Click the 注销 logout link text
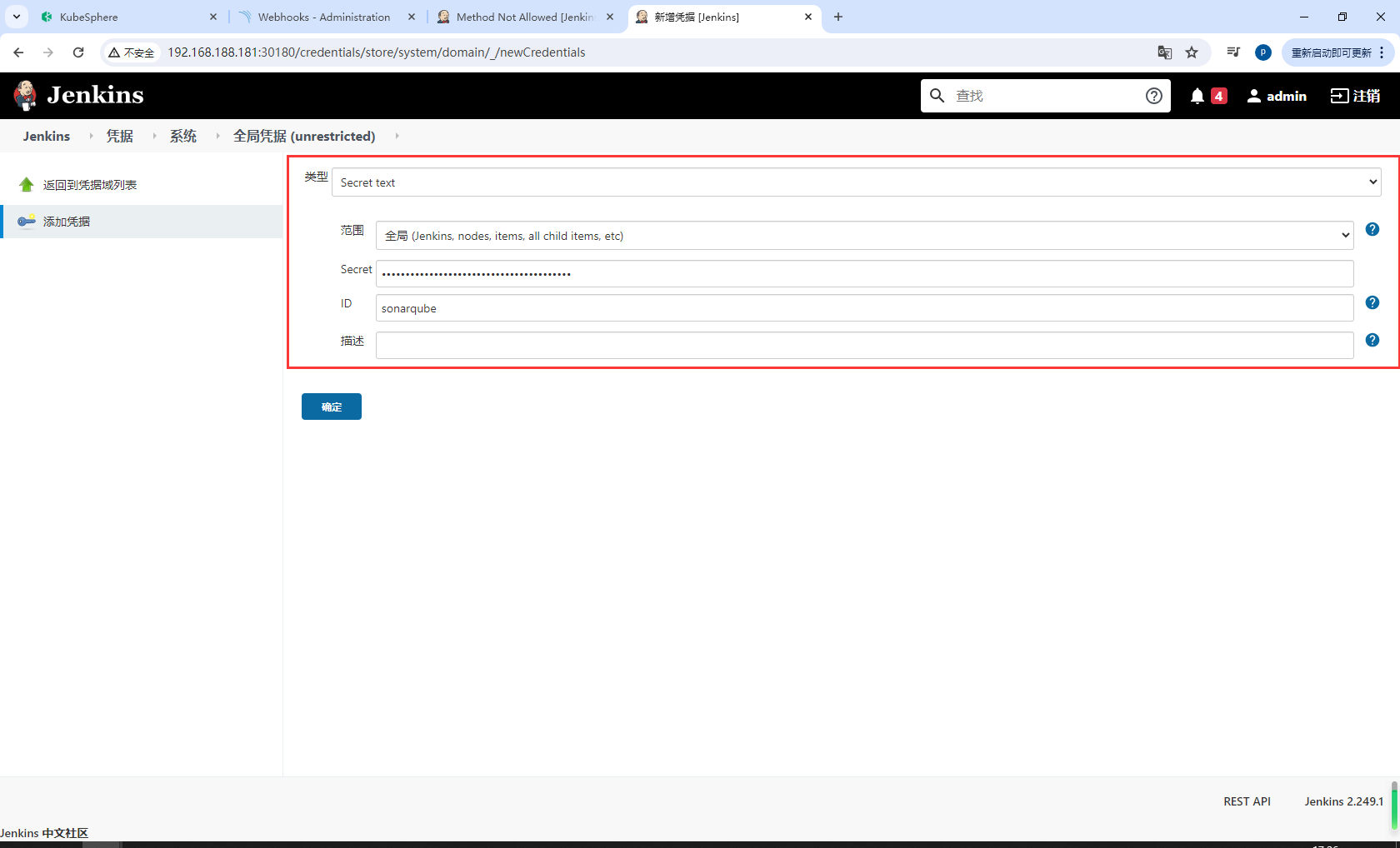This screenshot has height=848, width=1400. click(1367, 96)
